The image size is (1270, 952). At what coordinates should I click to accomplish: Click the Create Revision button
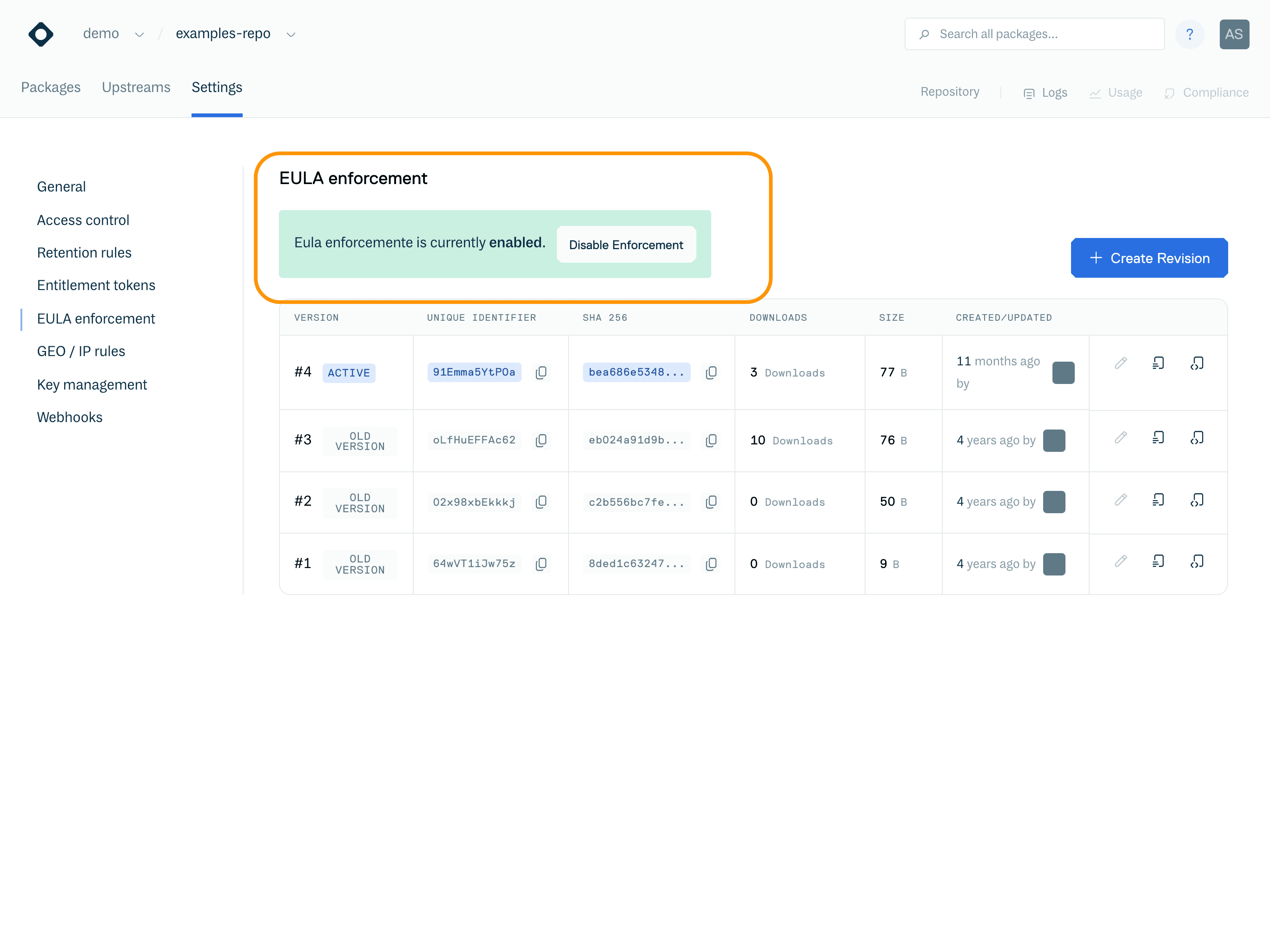point(1149,258)
